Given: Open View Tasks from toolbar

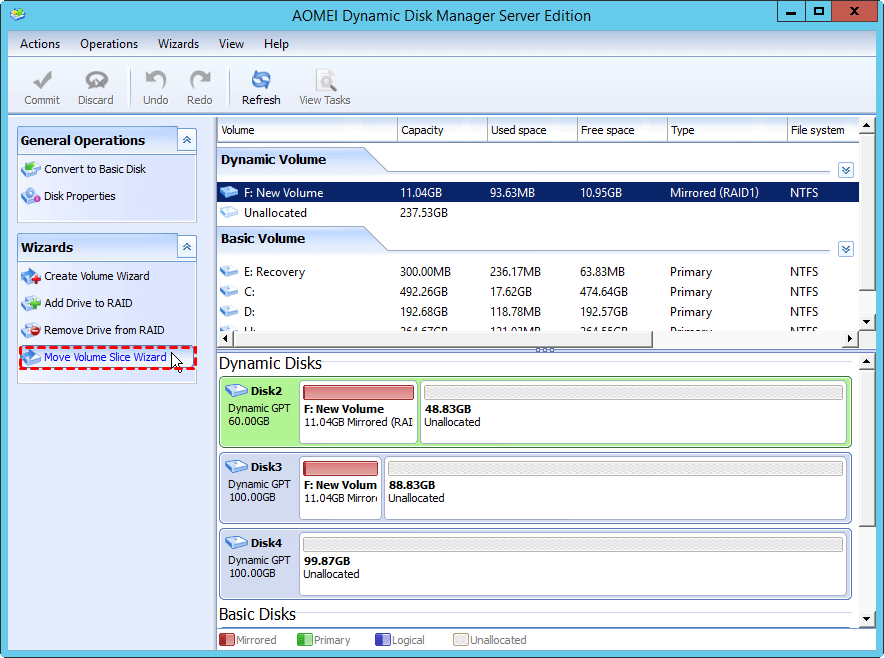Looking at the screenshot, I should (324, 81).
